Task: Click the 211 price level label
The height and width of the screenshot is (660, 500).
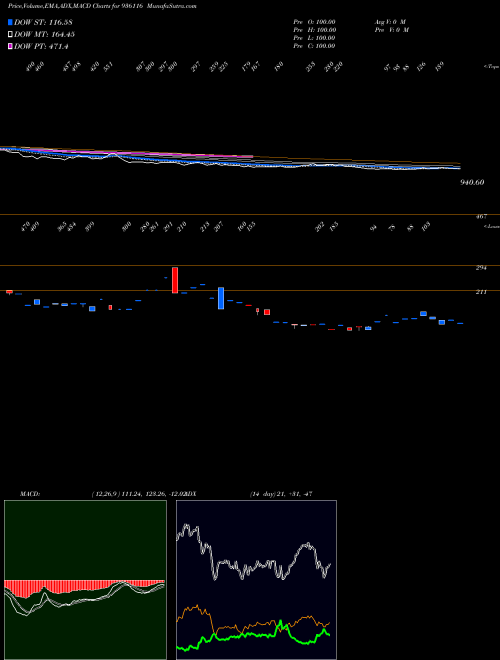Action: pyautogui.click(x=481, y=292)
